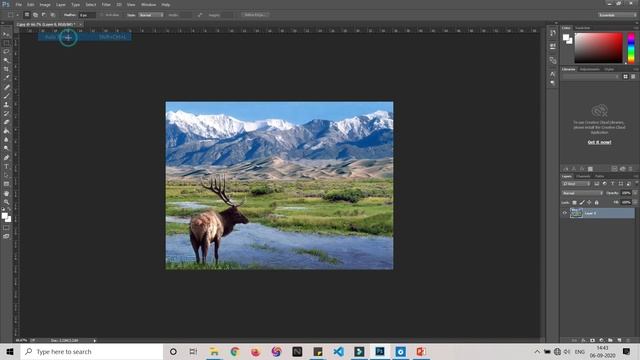This screenshot has width=640, height=360.
Task: Click the Delete layer trash button
Action: point(629,340)
